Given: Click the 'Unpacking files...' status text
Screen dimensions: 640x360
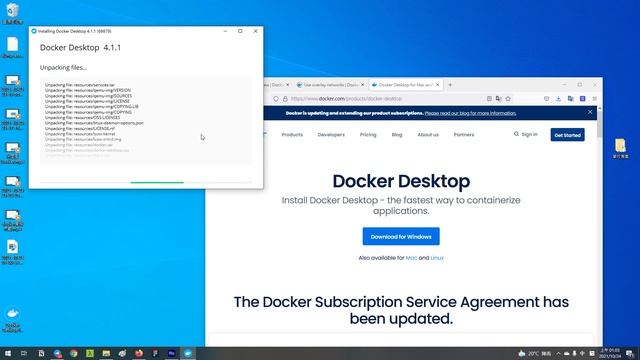Looking at the screenshot, I should click(x=63, y=67).
